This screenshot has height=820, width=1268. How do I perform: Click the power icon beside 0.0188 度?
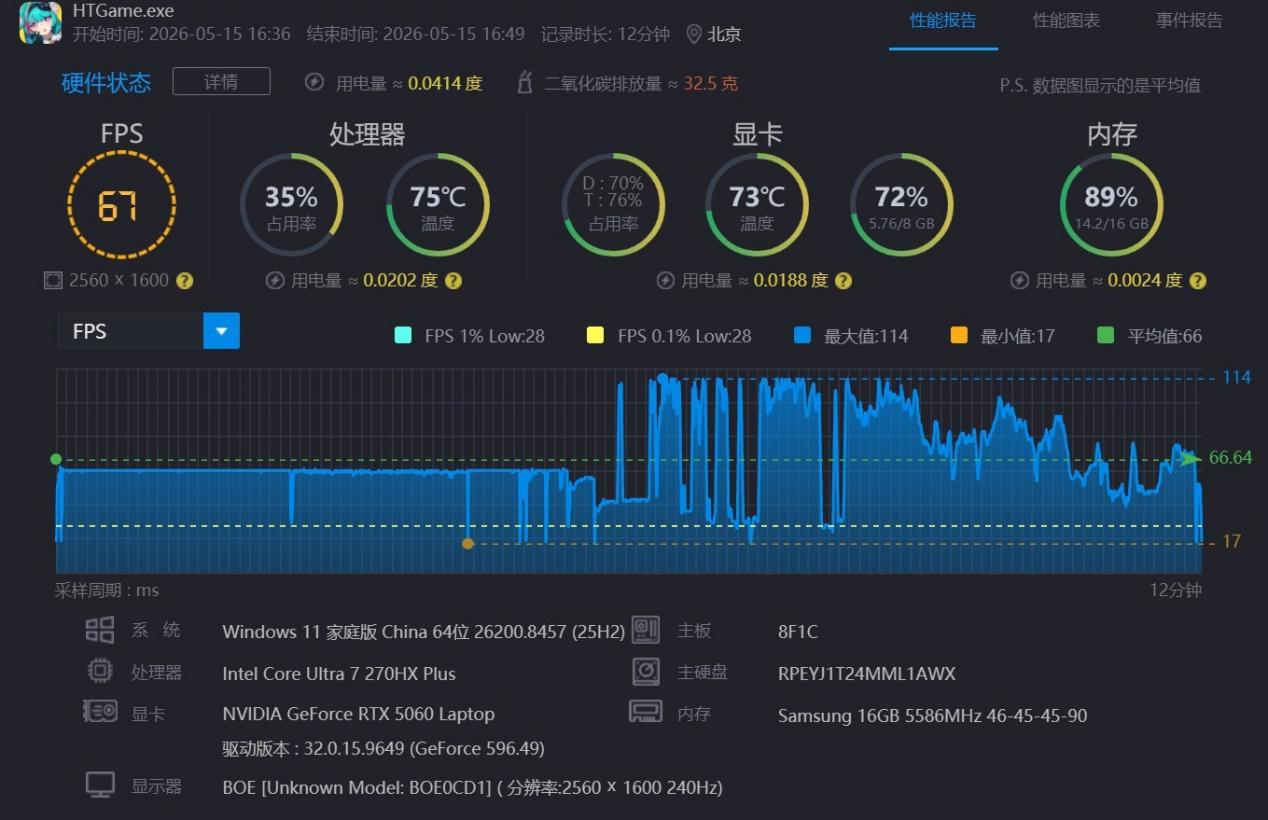[x=665, y=281]
